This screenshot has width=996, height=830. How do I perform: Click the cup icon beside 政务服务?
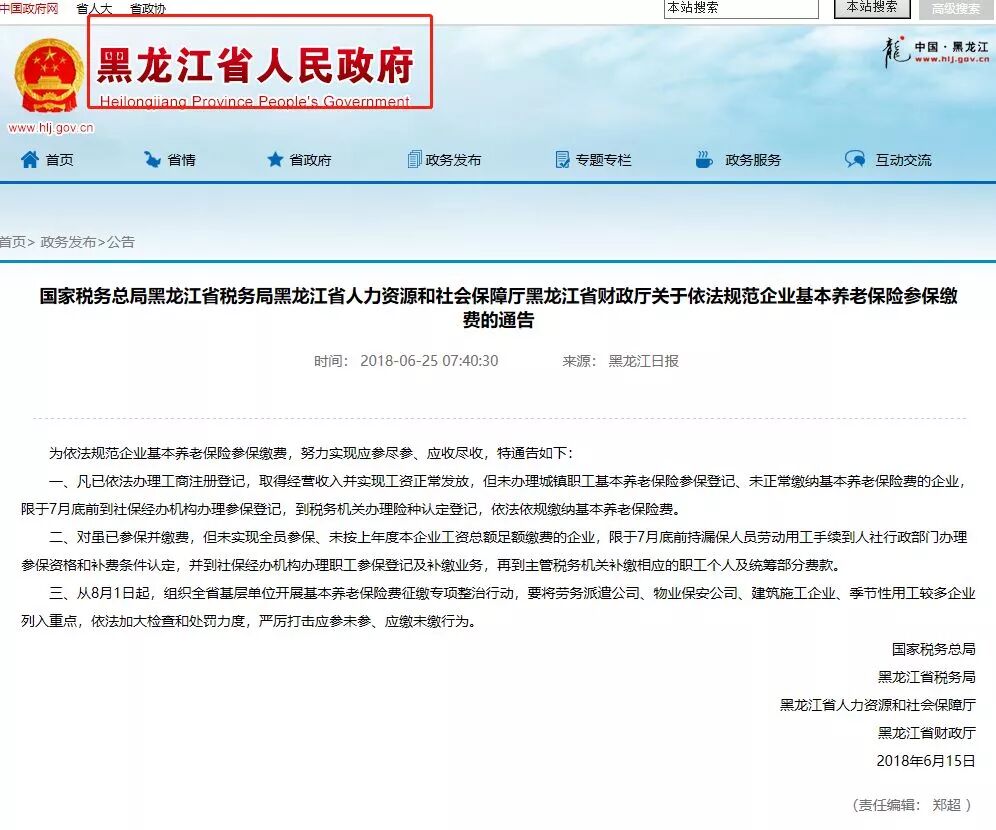click(704, 159)
